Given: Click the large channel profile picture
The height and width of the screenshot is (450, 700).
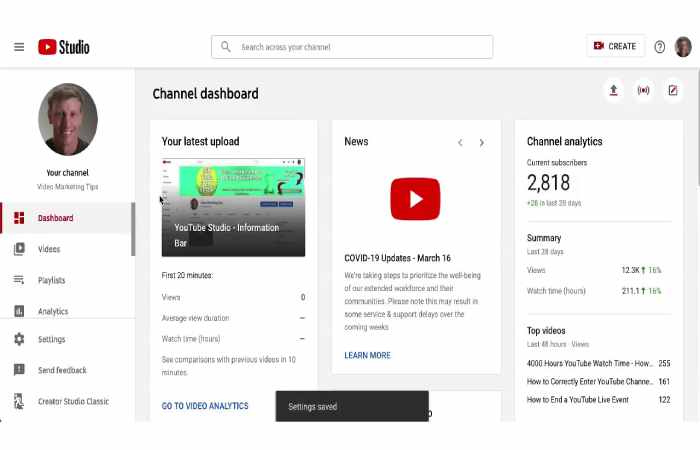Looking at the screenshot, I should [x=68, y=119].
